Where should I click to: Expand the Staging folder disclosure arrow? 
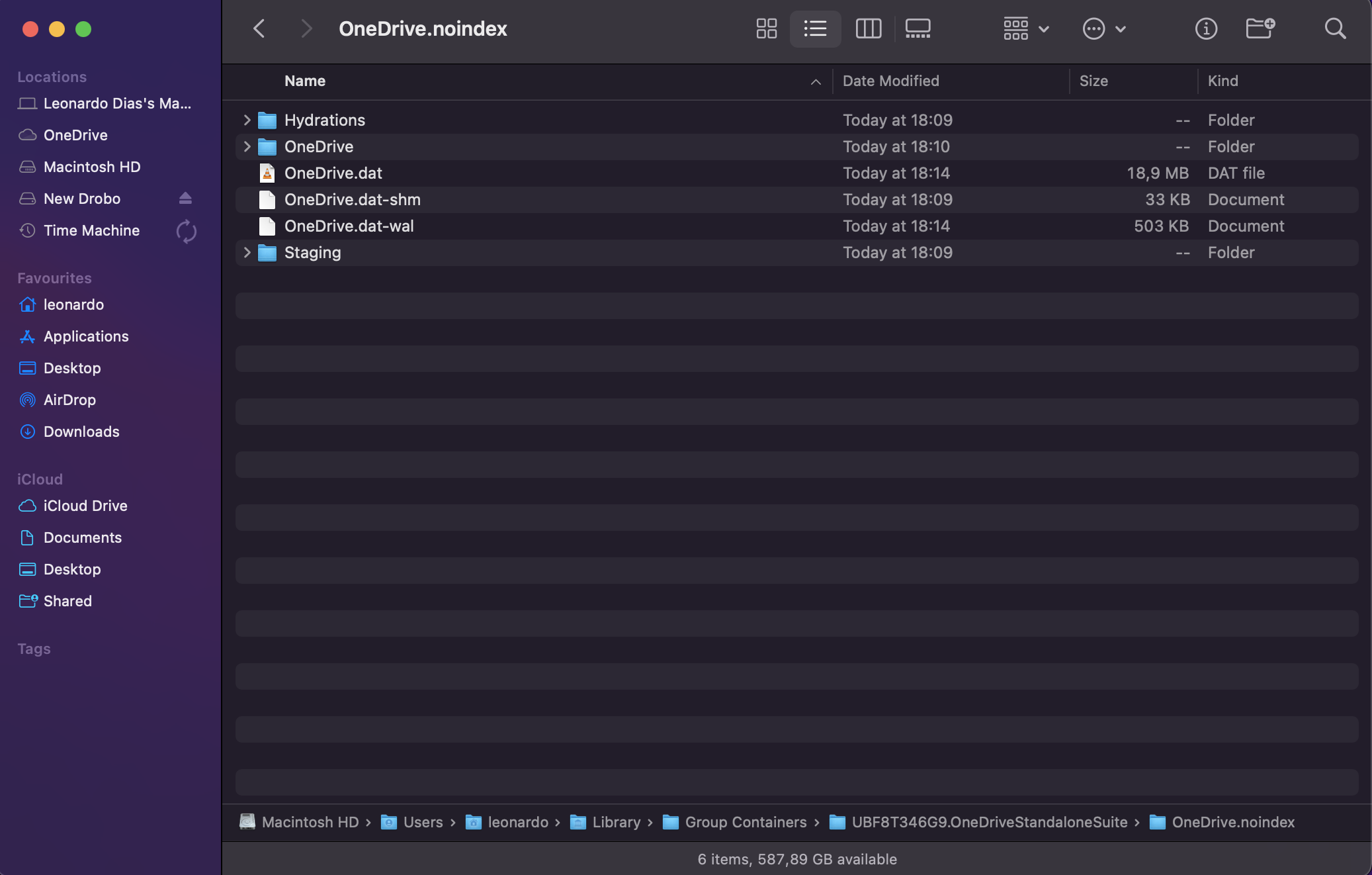point(247,252)
